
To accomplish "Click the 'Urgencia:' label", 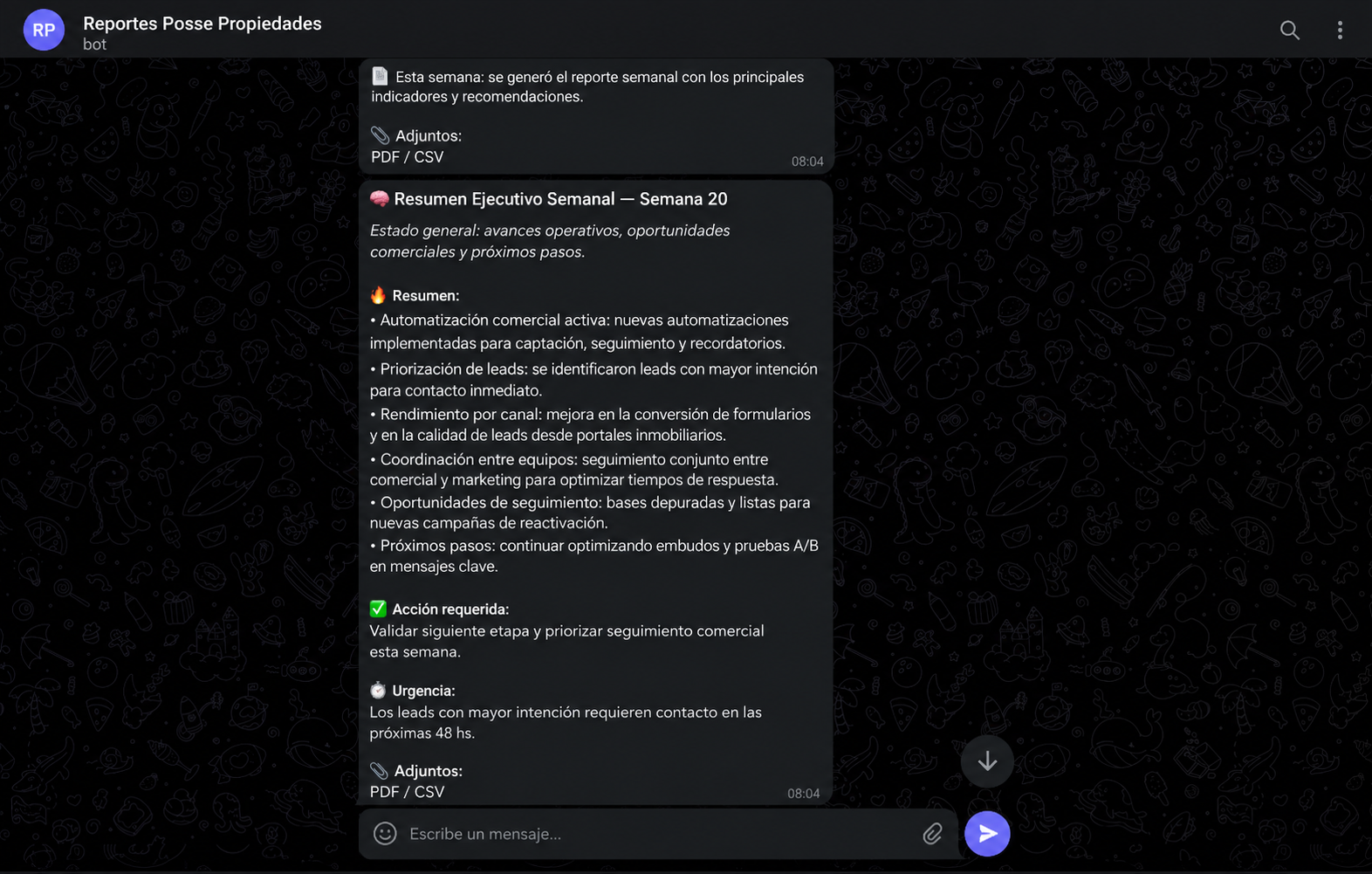I will tap(423, 691).
